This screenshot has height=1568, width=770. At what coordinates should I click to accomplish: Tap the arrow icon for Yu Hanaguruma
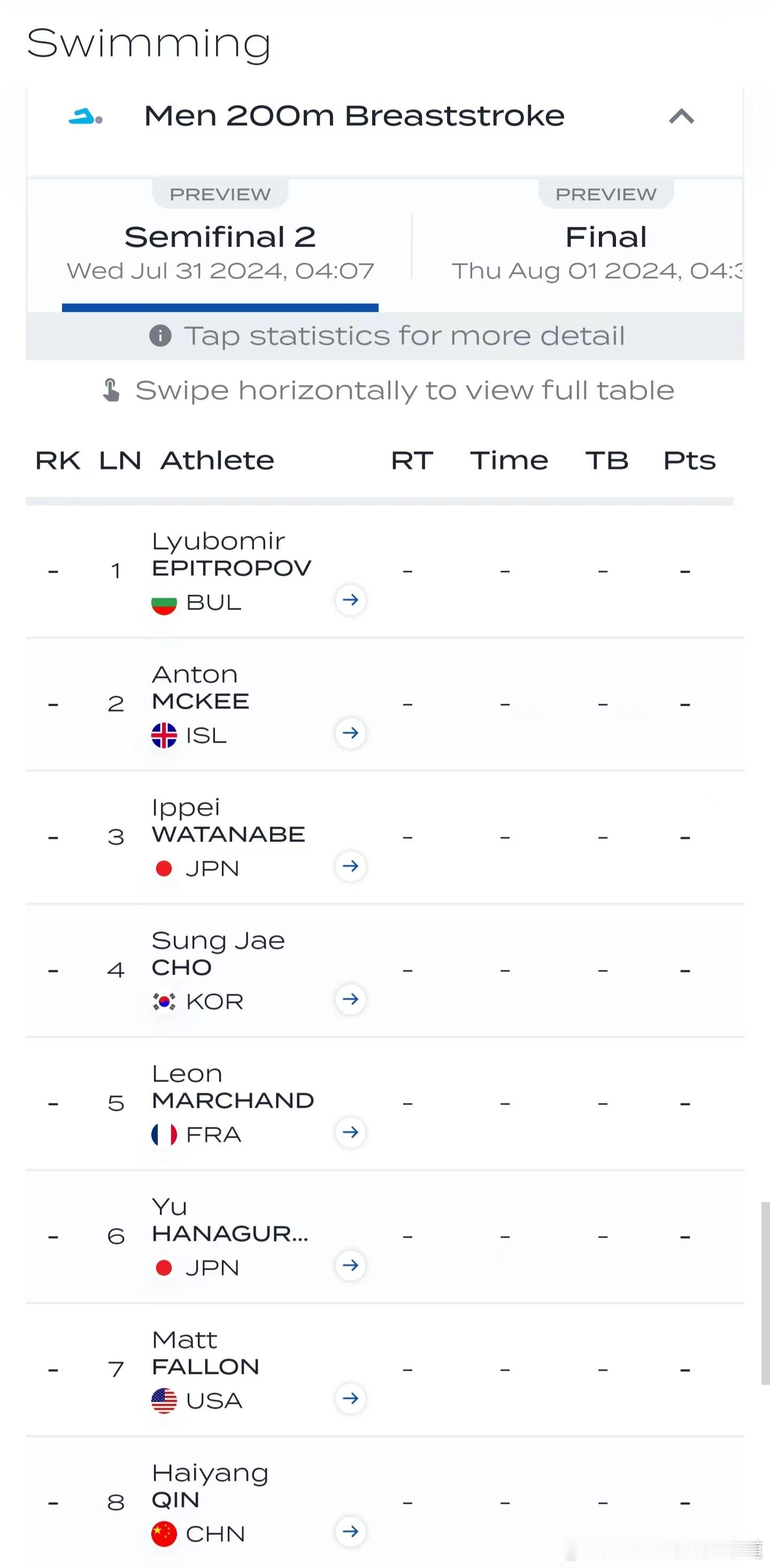pos(350,1265)
